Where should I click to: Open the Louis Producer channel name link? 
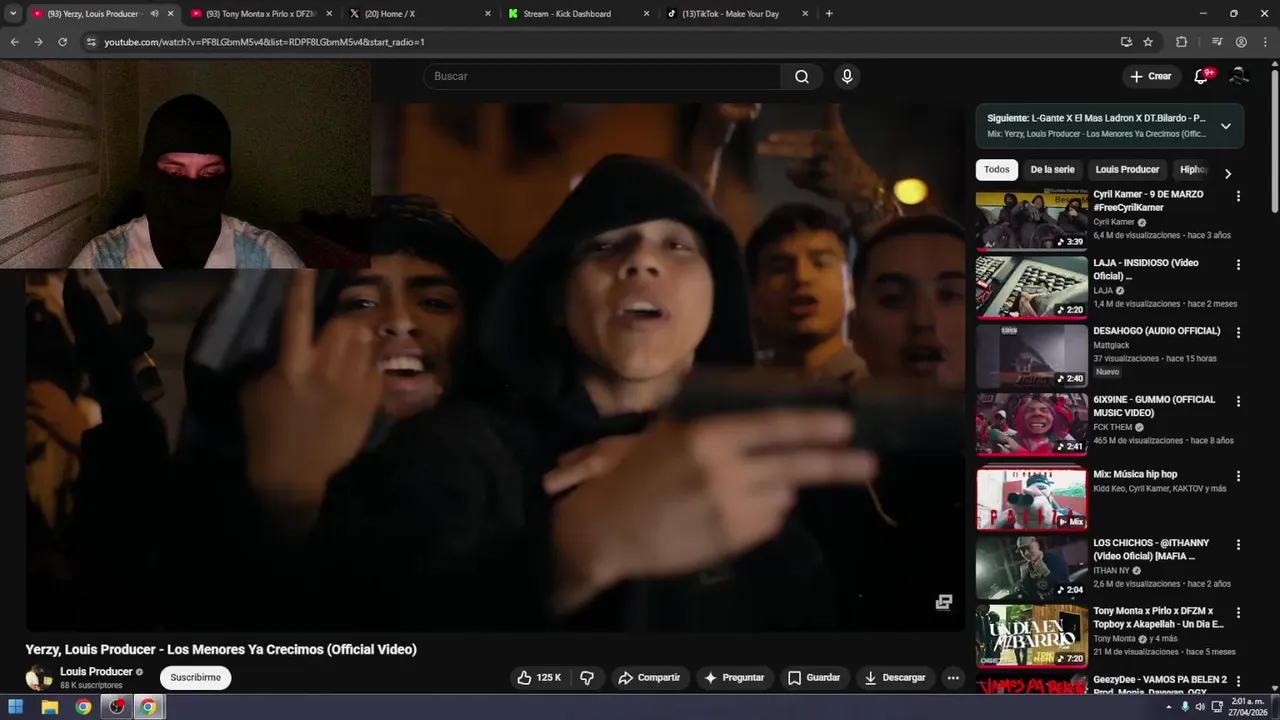pos(96,672)
